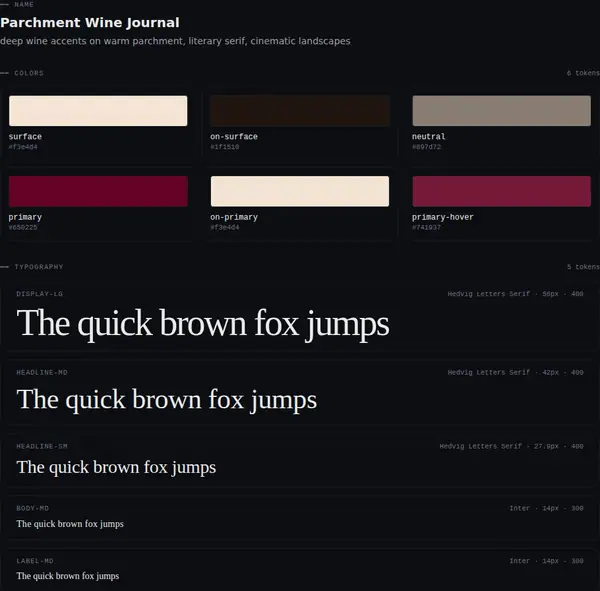Click the 'on-primary' token name
600x591 pixels.
[x=234, y=217]
